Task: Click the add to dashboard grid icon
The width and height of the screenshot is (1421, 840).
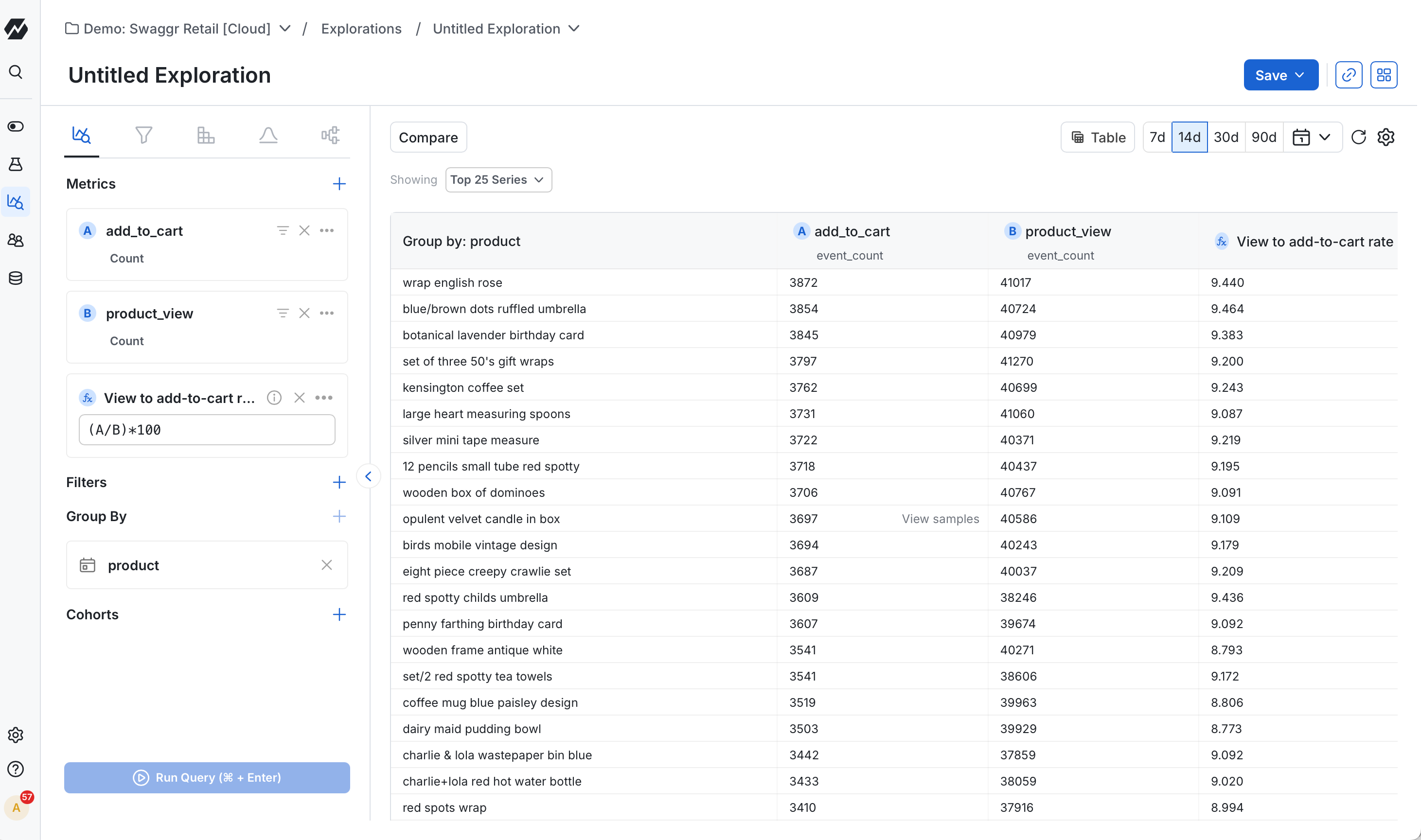Action: [x=1384, y=75]
